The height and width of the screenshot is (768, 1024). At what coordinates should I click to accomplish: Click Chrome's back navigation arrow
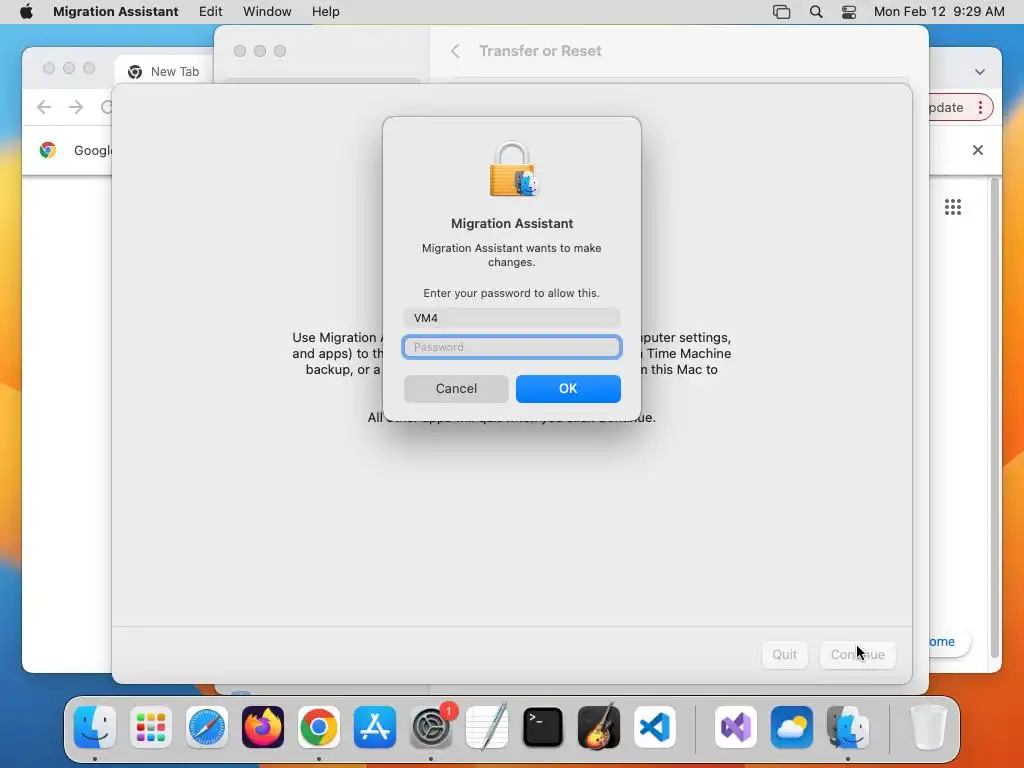(x=44, y=107)
